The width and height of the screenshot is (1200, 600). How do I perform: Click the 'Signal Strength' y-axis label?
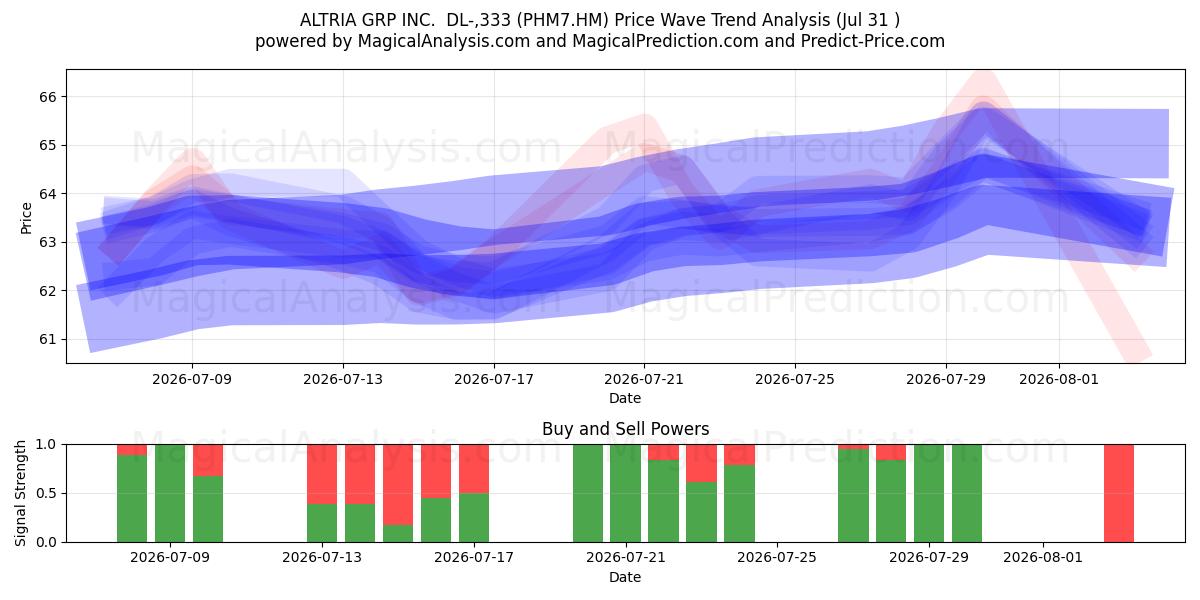(21, 492)
